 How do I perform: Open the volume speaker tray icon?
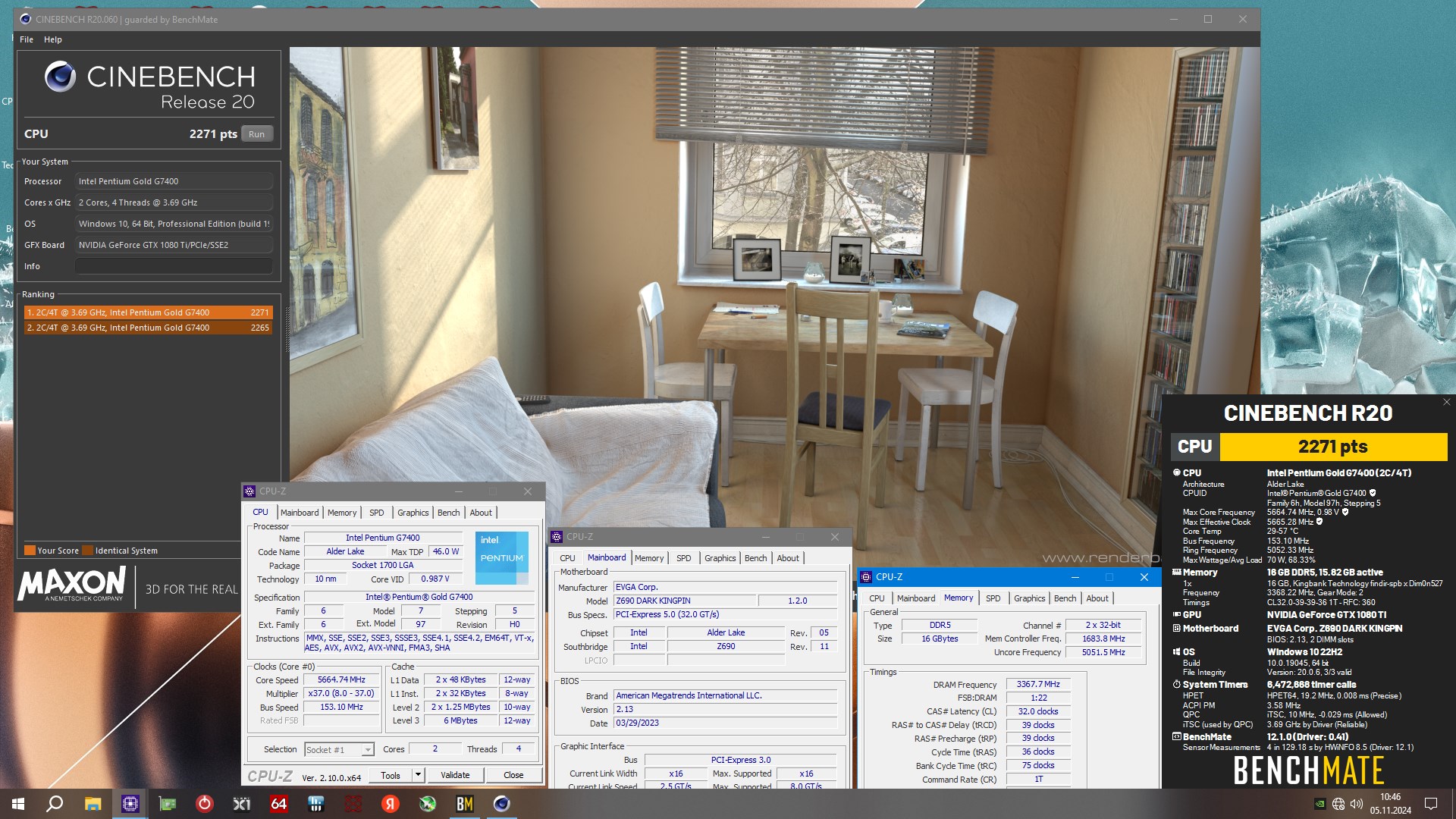(1357, 804)
